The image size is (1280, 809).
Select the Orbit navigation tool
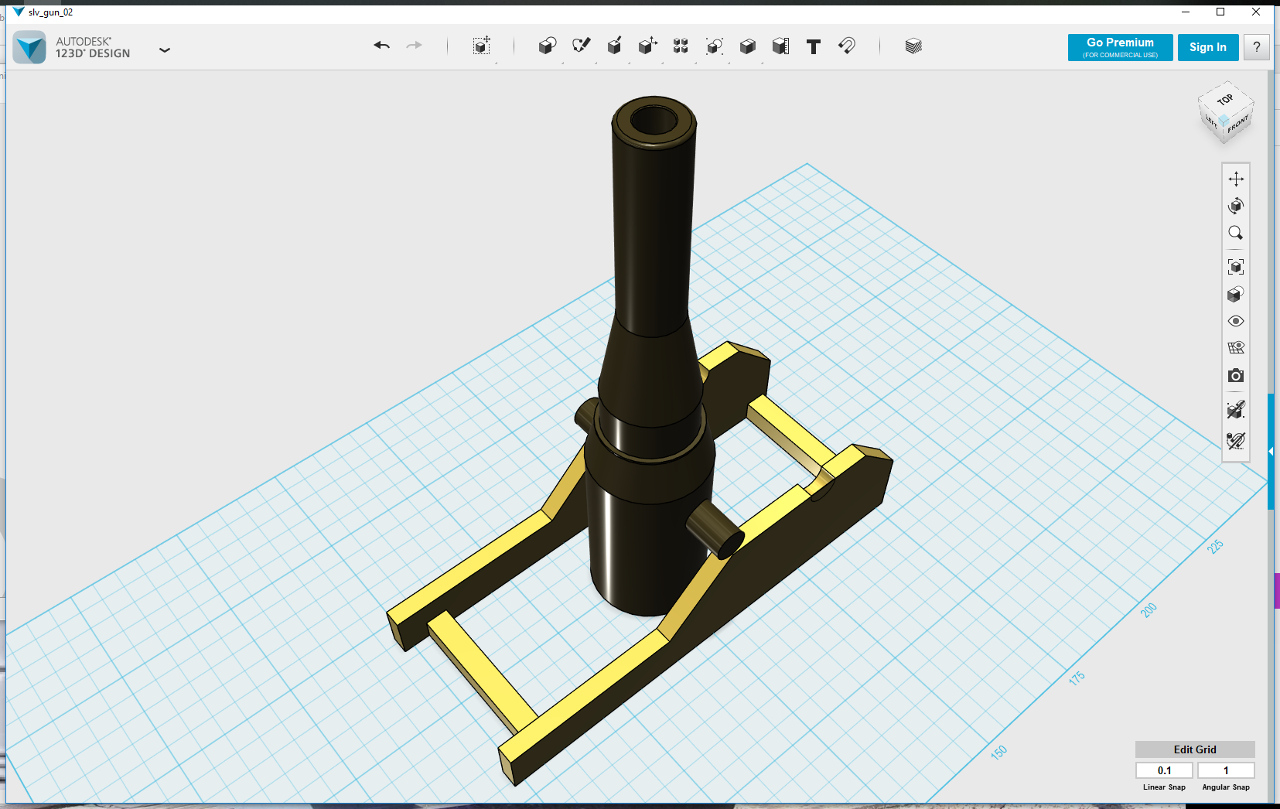pos(1236,206)
